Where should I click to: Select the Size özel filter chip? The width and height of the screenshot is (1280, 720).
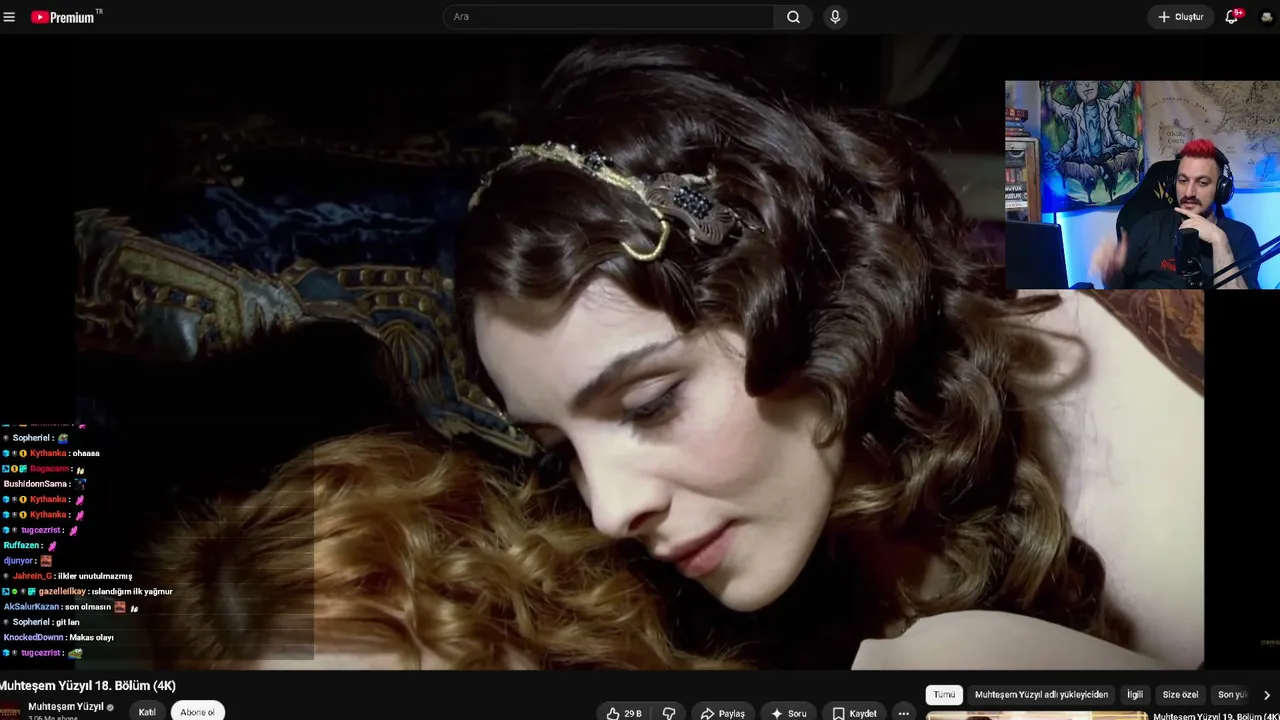pos(1180,695)
